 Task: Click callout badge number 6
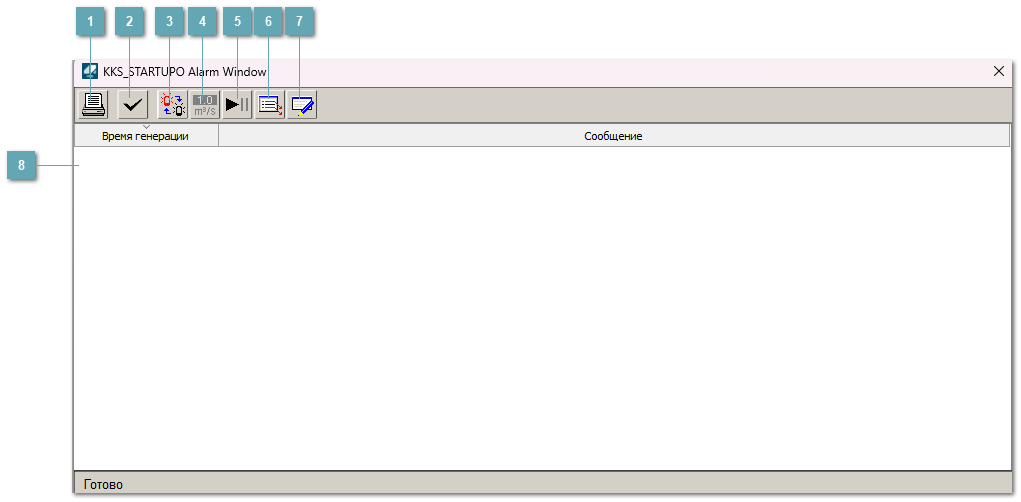click(268, 21)
